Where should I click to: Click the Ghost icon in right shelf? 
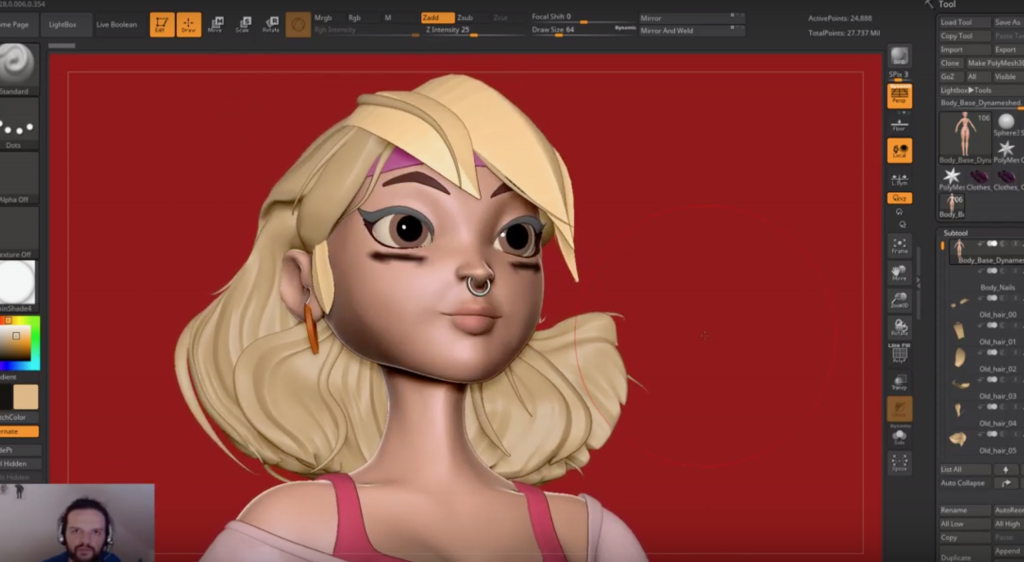pos(899,409)
